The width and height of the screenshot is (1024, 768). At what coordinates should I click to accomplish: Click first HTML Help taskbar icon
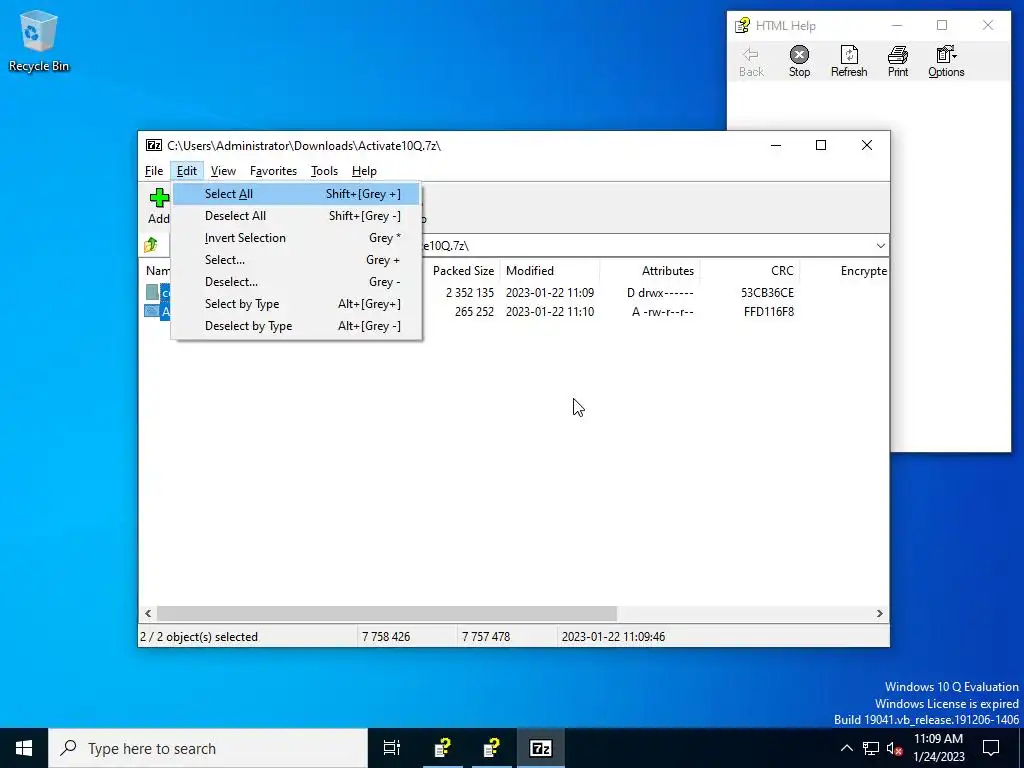pos(443,748)
